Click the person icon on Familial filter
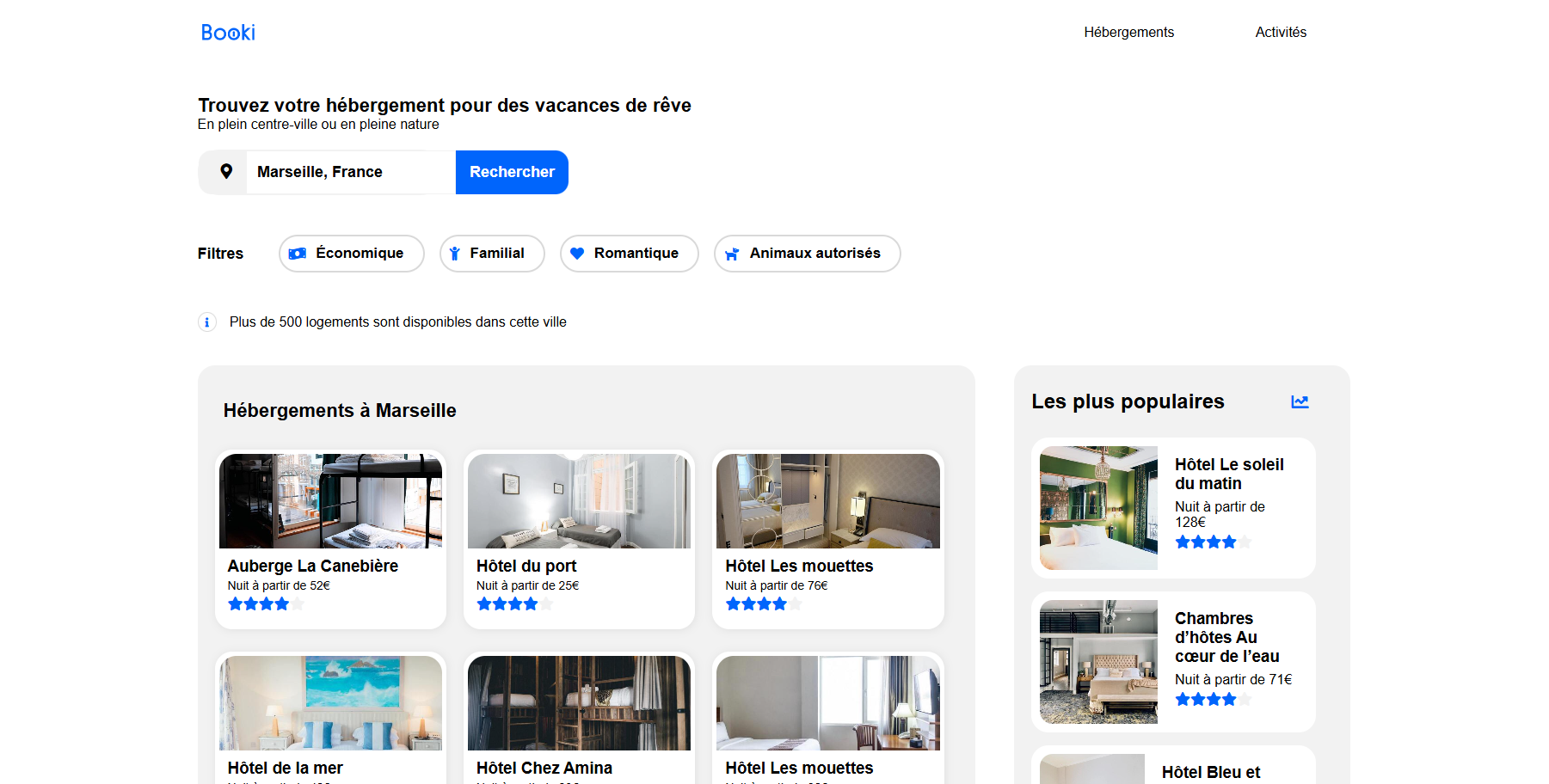 [x=454, y=253]
